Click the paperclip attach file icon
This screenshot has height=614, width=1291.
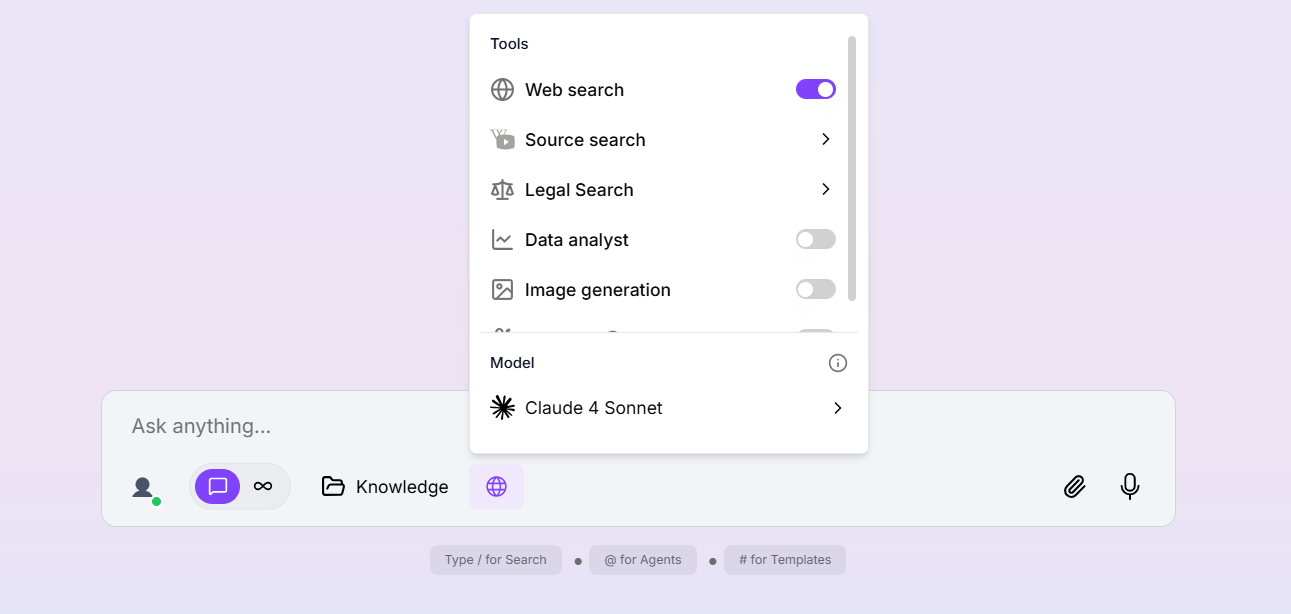(1074, 487)
